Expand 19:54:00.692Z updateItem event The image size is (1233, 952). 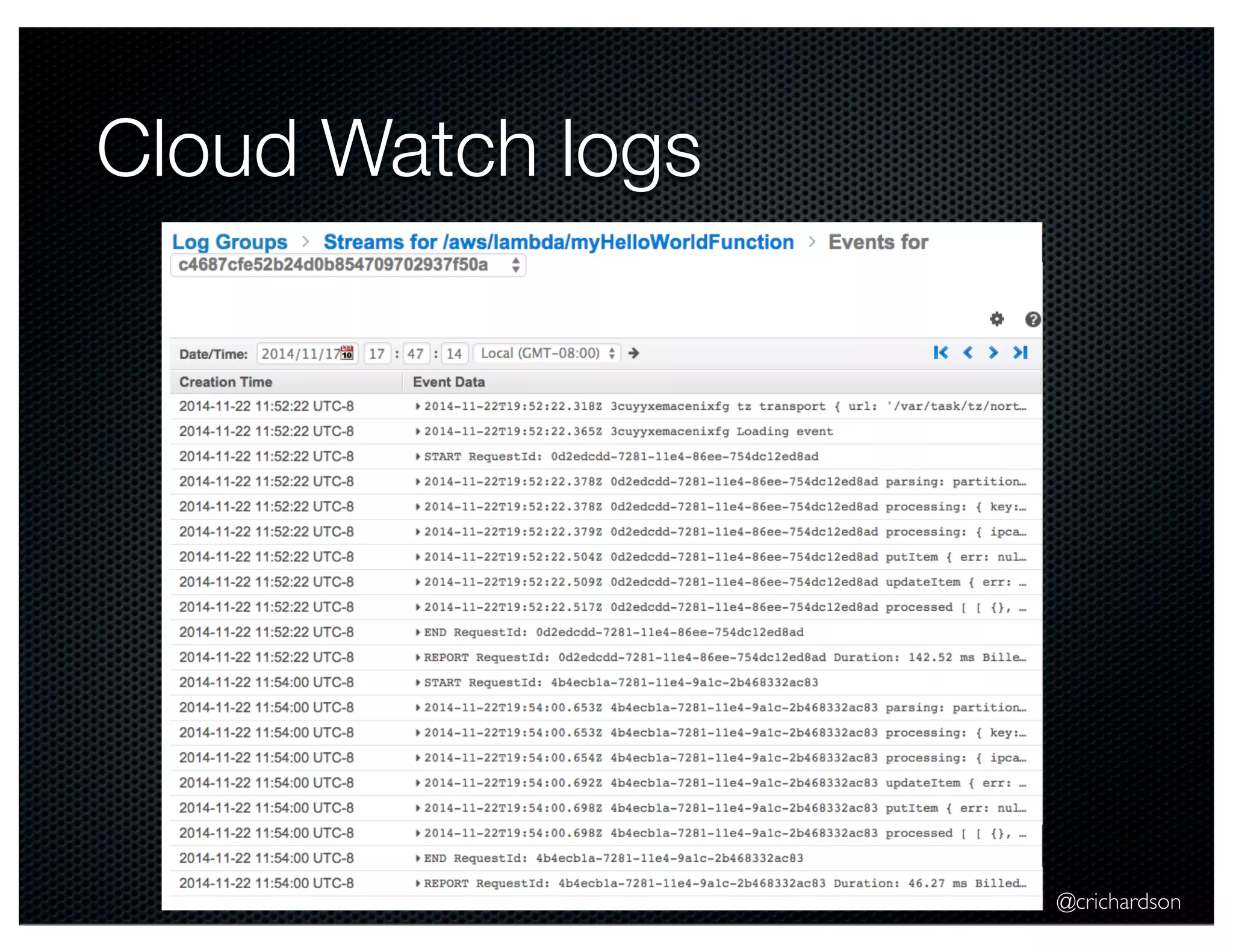click(x=418, y=783)
